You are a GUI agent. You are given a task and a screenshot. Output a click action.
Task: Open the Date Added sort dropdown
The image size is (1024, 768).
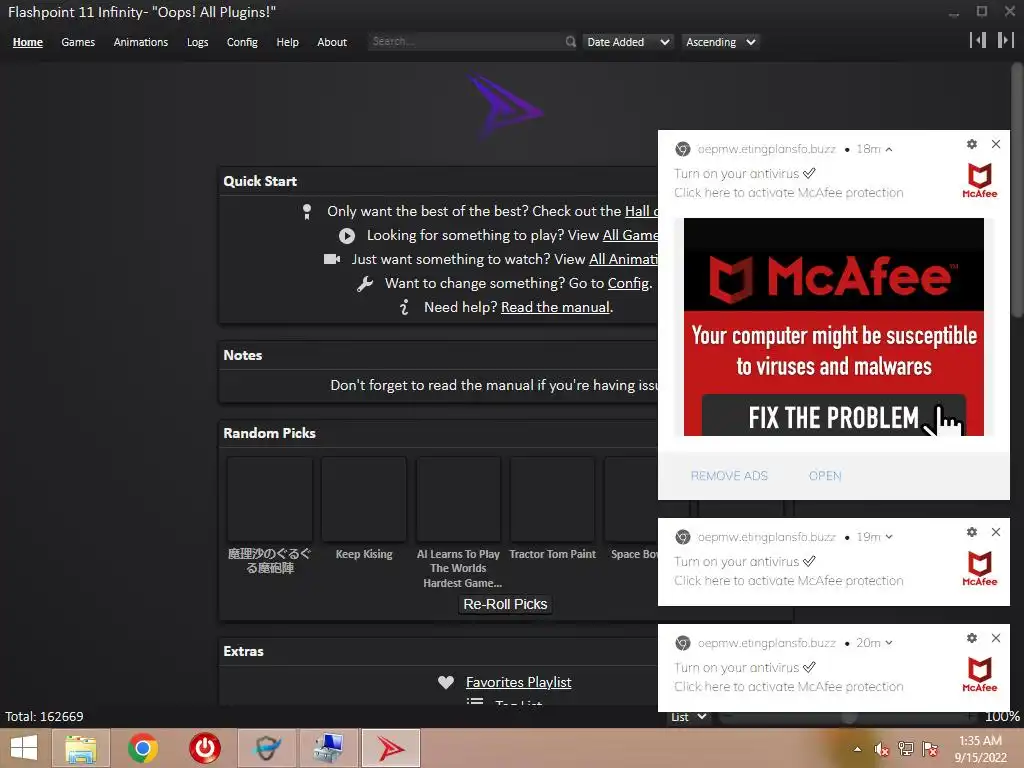[627, 42]
